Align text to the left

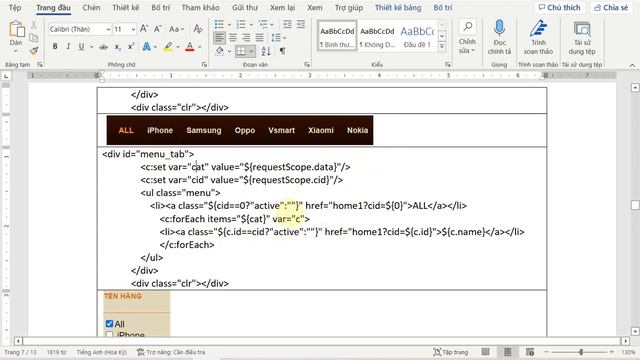click(x=219, y=38)
